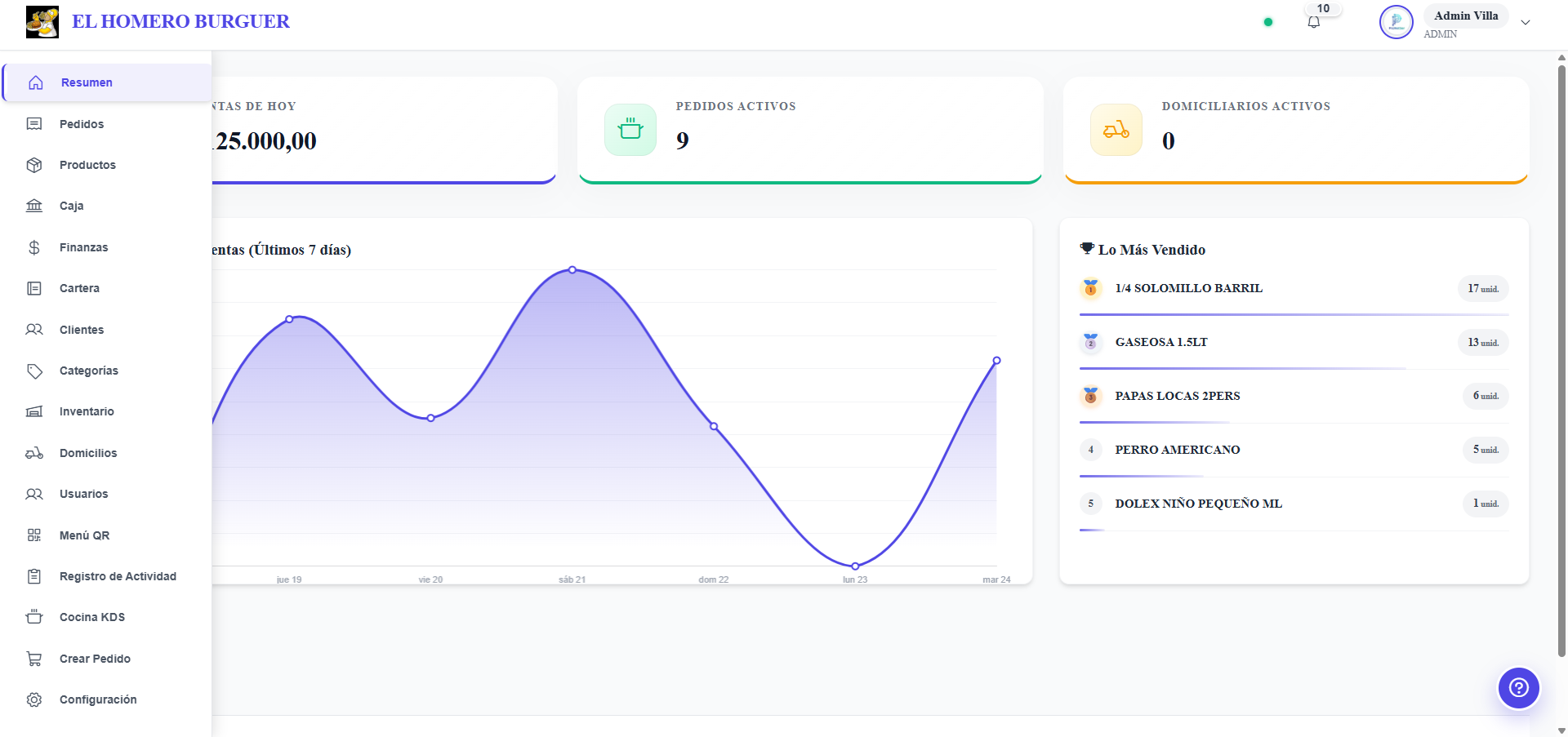Viewport: 1568px width, 737px height.
Task: Open Finanzas via the dollar icon
Action: (x=33, y=246)
